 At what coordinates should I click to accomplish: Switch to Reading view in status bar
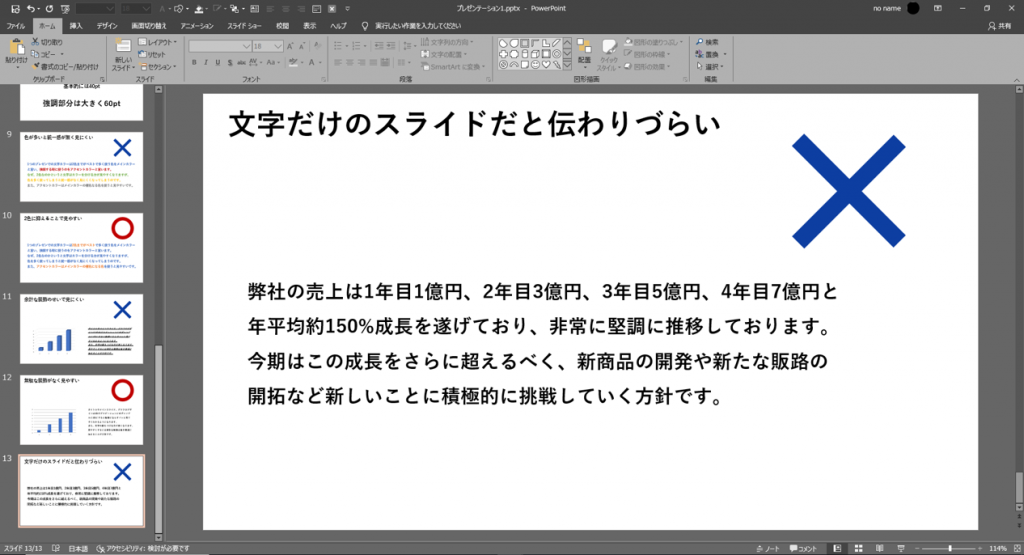(x=880, y=548)
